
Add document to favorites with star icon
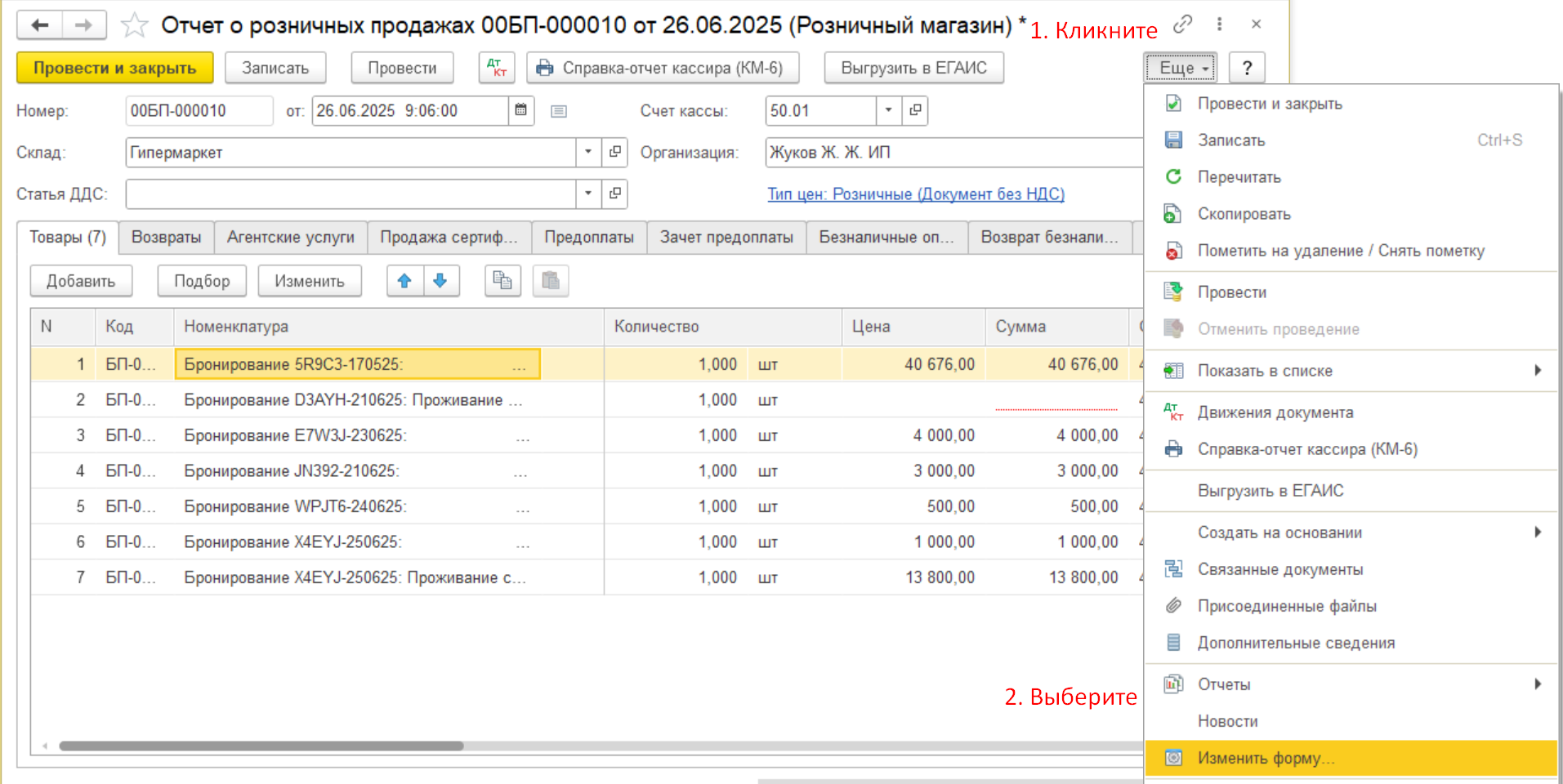point(134,26)
